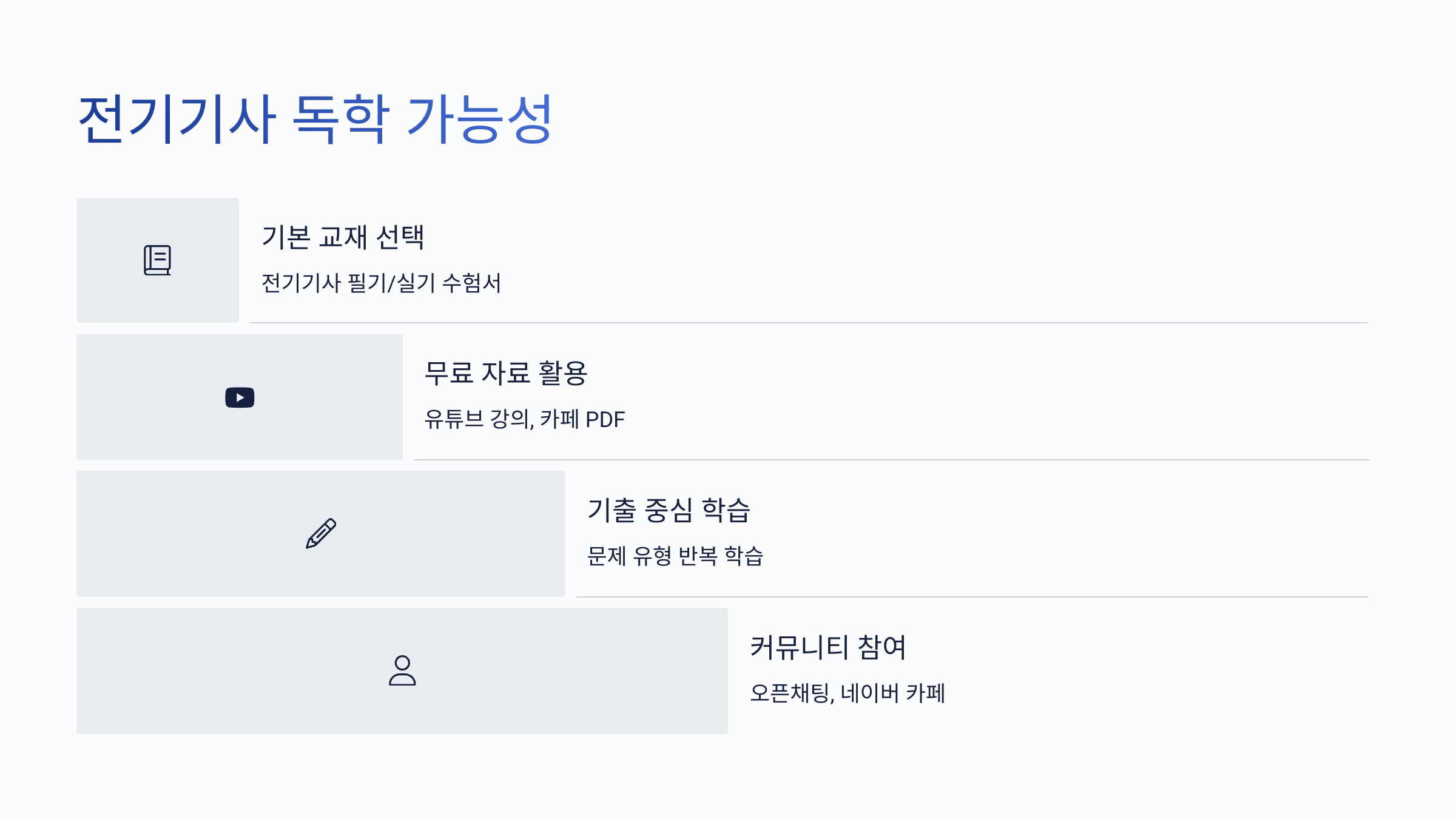1456x819 pixels.
Task: Click the heading 커뮤니티 참여
Action: [x=828, y=647]
